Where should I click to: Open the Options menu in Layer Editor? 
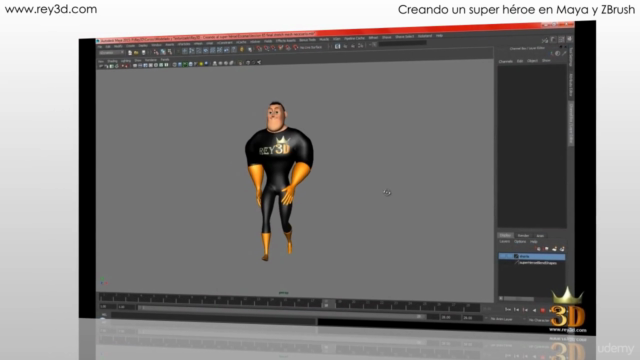[520, 242]
